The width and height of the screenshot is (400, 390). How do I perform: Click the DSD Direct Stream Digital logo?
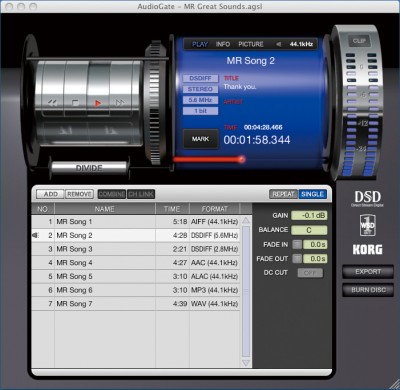tap(367, 198)
